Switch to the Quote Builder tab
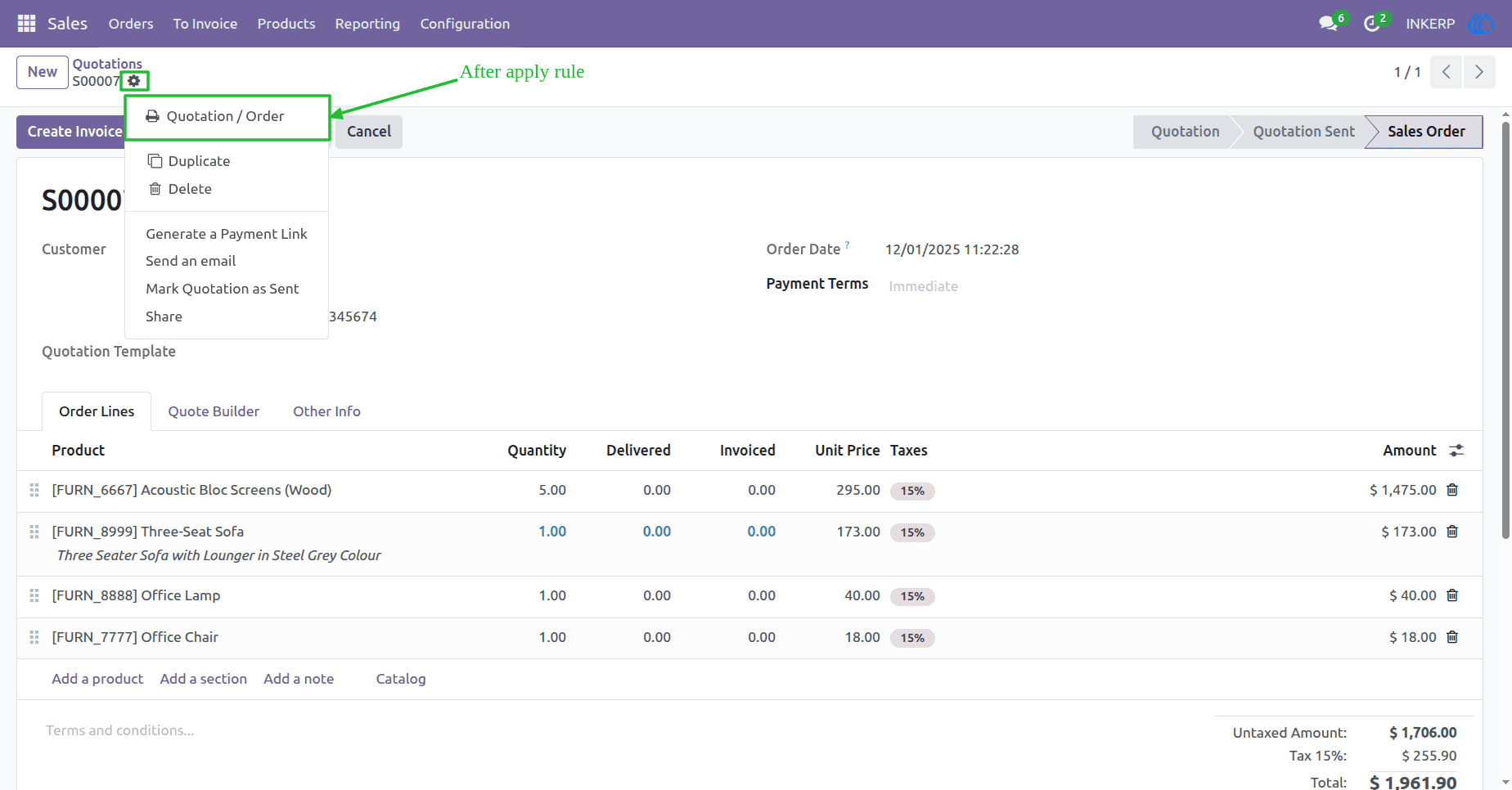The height and width of the screenshot is (790, 1512). [214, 411]
